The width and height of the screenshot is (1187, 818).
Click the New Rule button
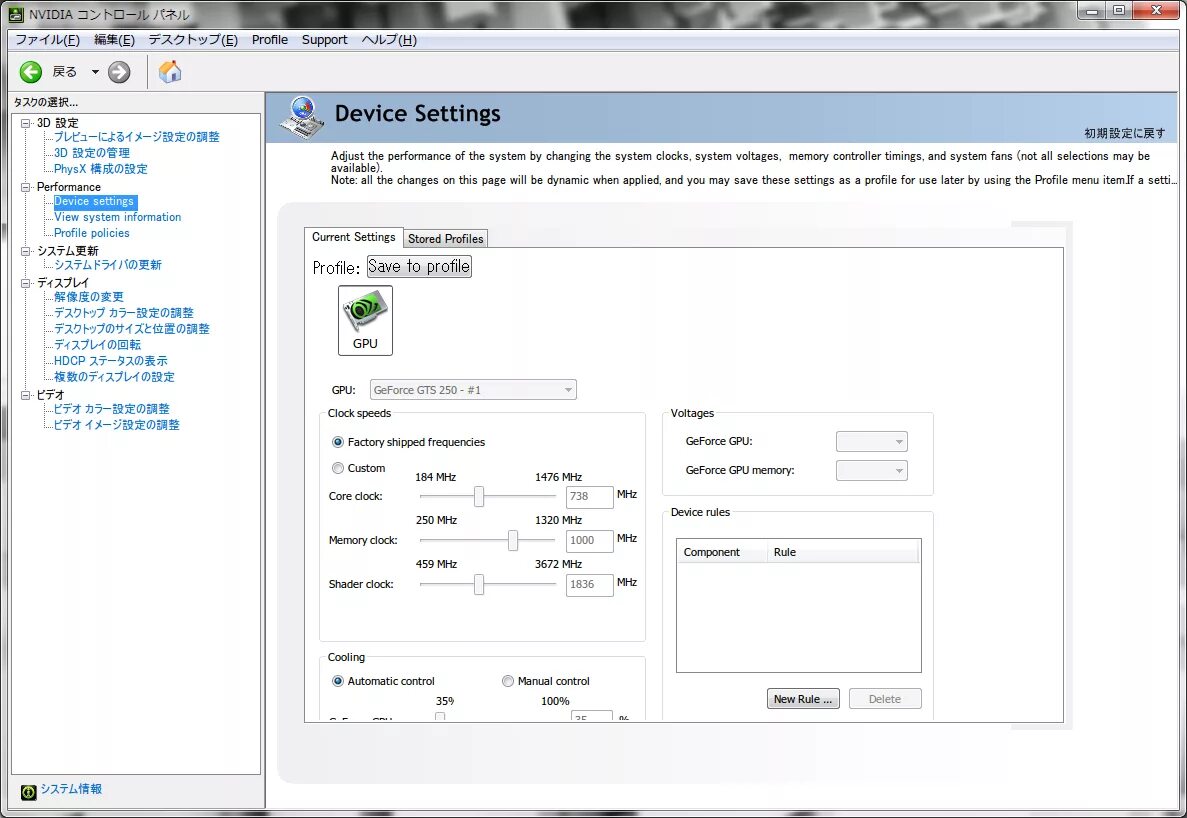(803, 698)
